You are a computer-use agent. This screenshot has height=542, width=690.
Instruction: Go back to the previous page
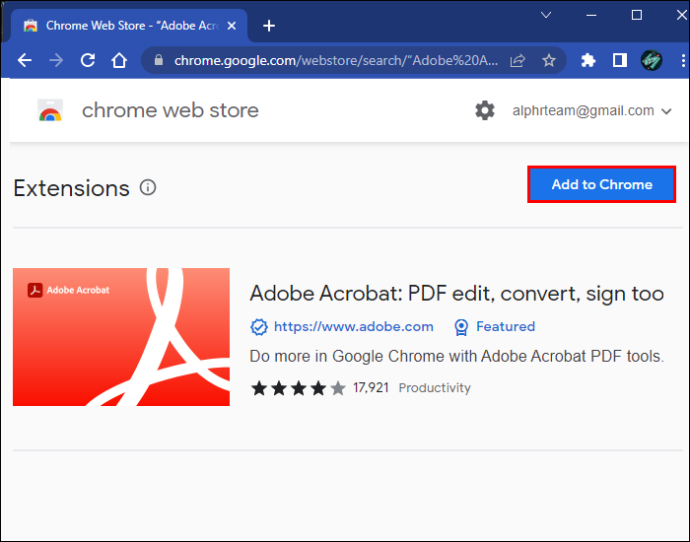tap(25, 60)
